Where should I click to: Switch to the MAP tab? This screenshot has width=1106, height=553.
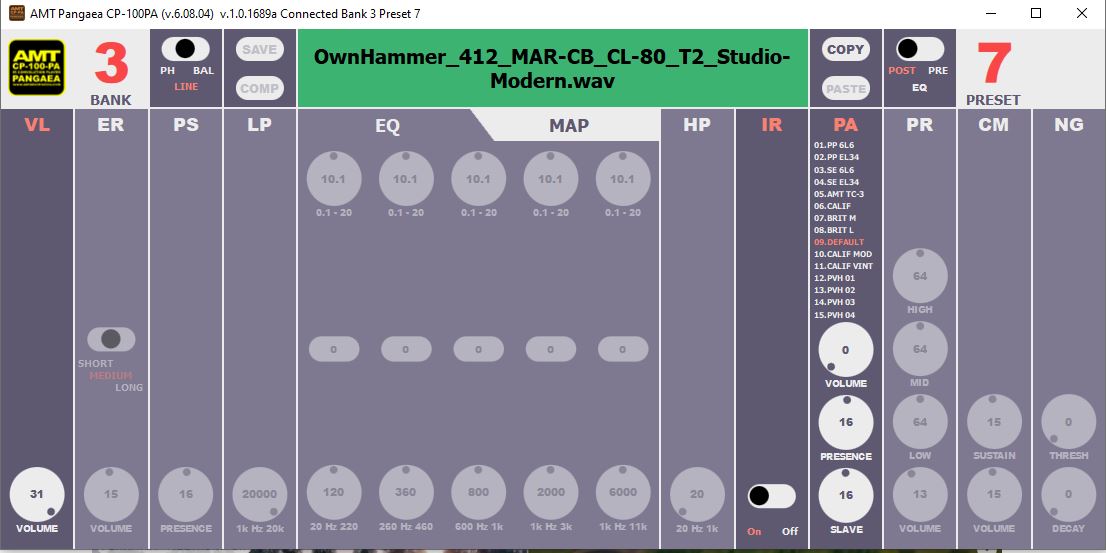[x=569, y=126]
